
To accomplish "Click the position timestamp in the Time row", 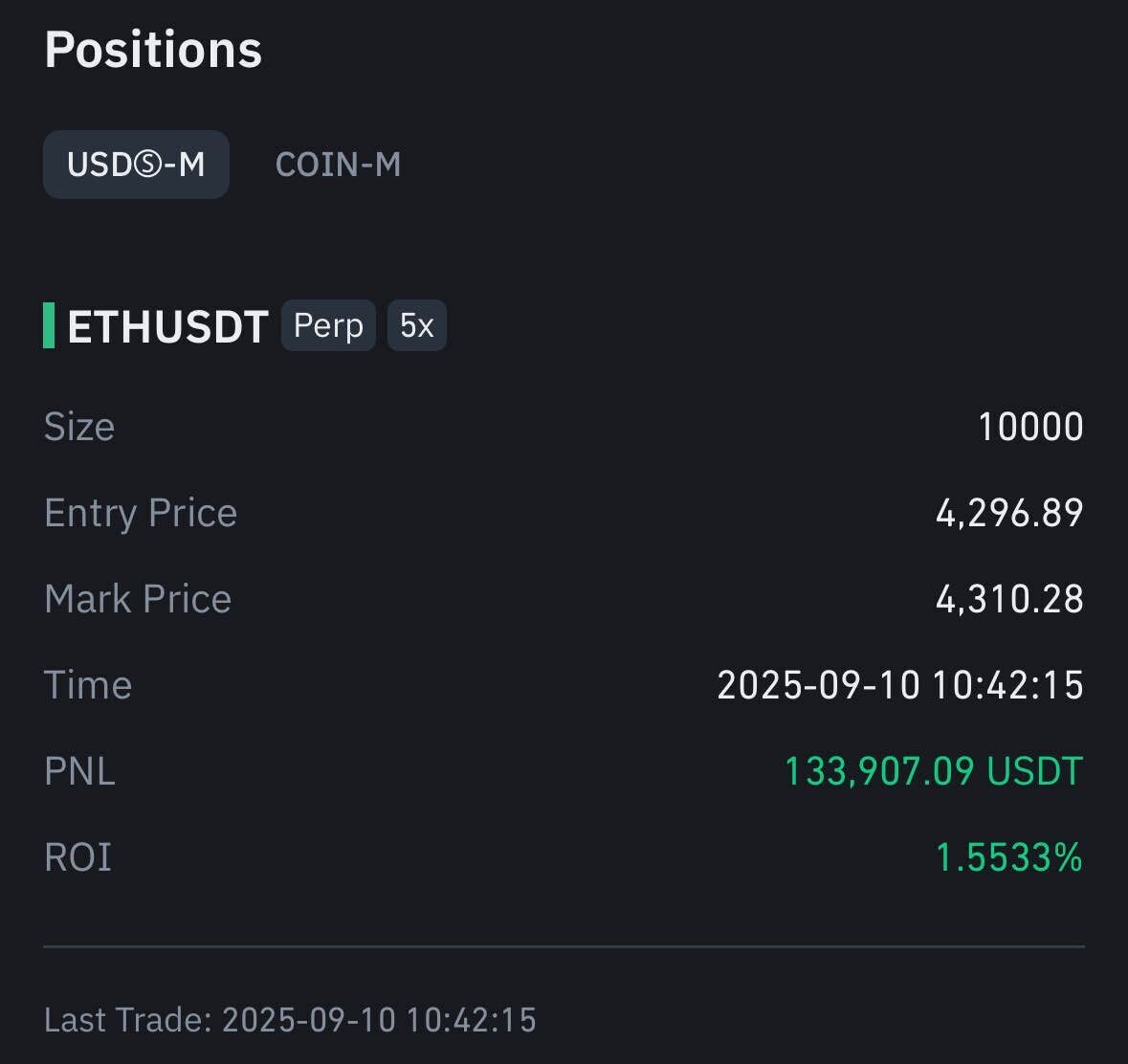I will pos(899,685).
